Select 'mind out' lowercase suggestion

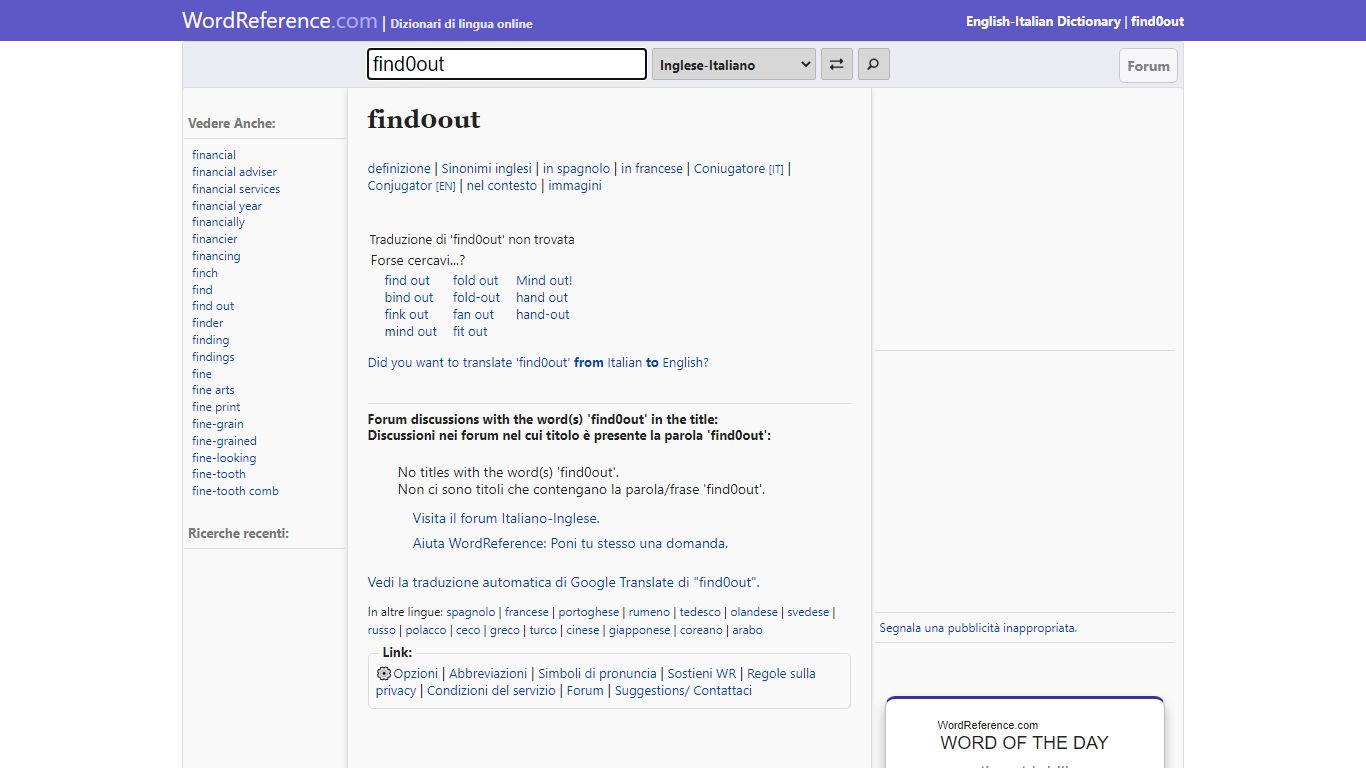pyautogui.click(x=411, y=332)
